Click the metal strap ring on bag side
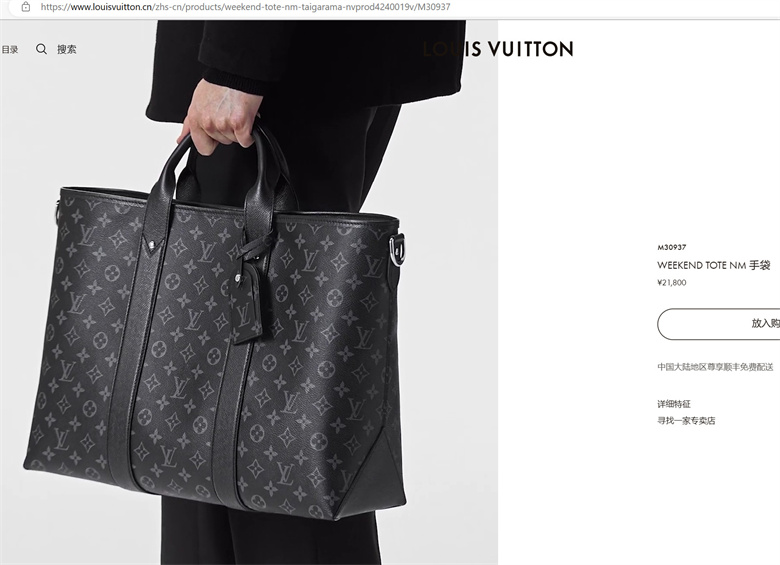This screenshot has height=565, width=780. 397,249
